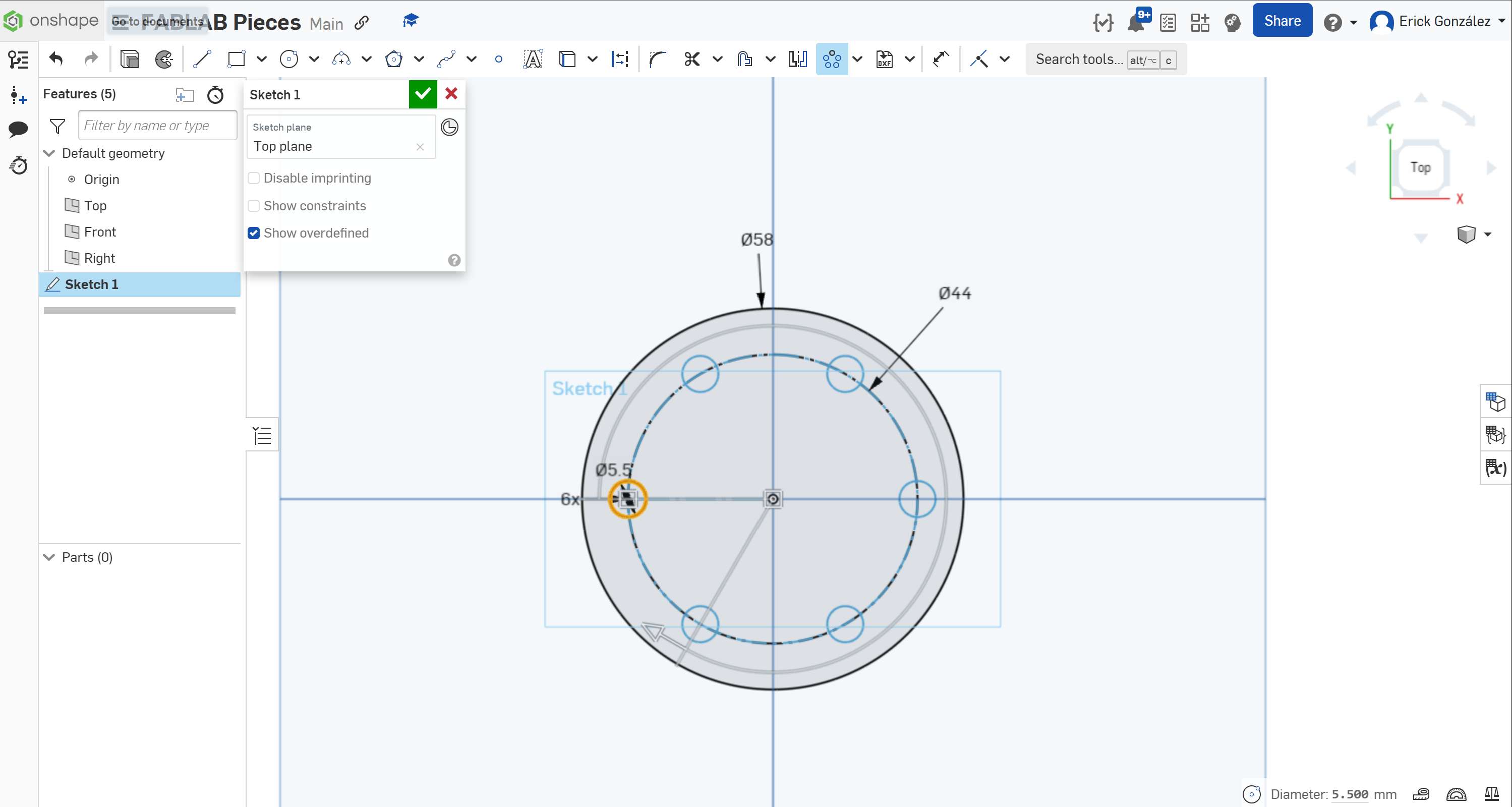Click the circular pattern tool
The height and width of the screenshot is (807, 1512).
[832, 60]
